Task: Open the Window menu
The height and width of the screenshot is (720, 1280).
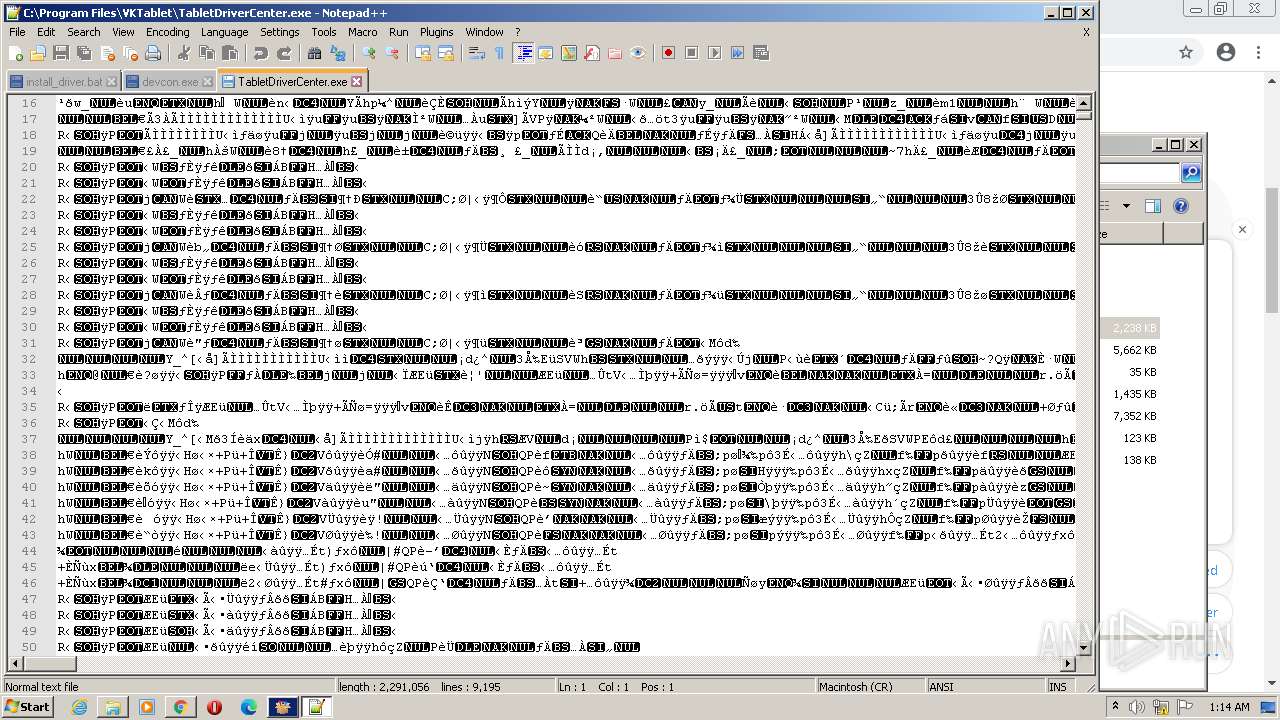Action: tap(485, 32)
